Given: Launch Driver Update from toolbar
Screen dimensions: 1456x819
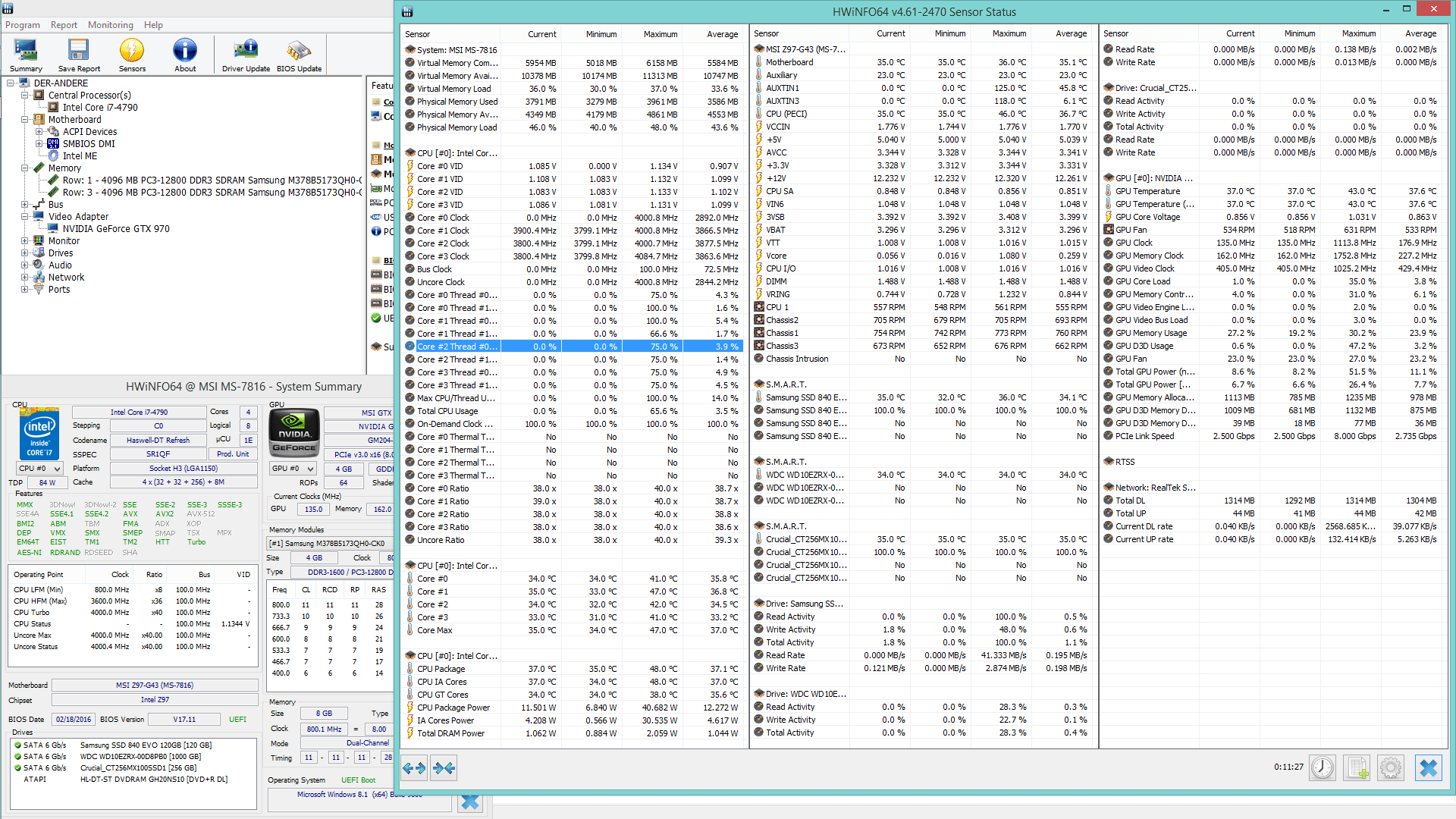Looking at the screenshot, I should 246,55.
